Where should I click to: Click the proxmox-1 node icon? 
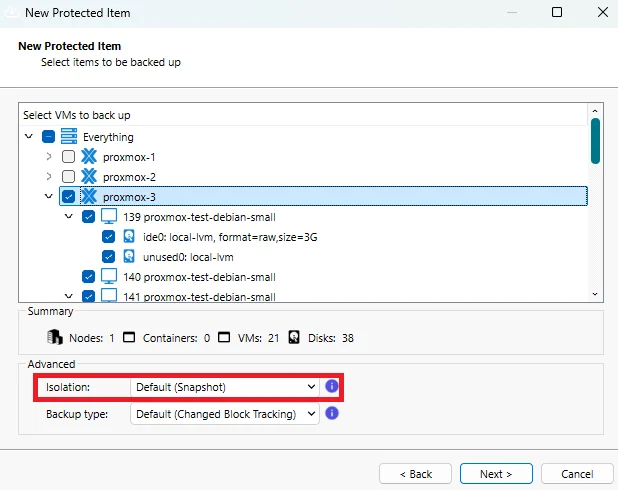pos(89,157)
